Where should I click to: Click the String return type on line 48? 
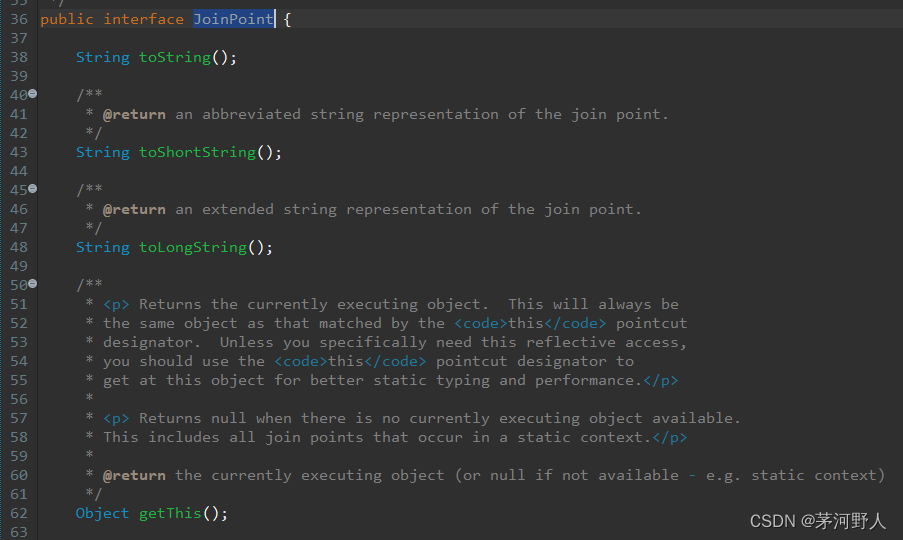pos(103,247)
